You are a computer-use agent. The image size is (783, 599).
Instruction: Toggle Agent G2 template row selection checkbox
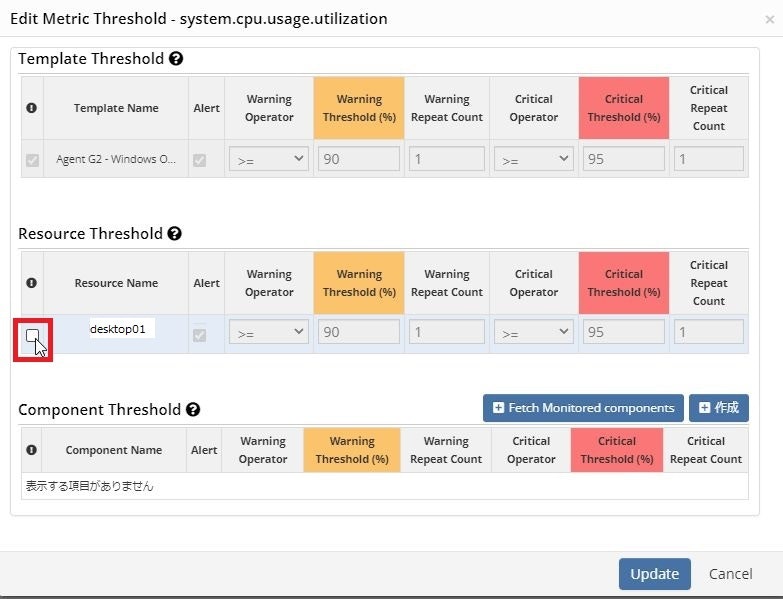point(32,160)
